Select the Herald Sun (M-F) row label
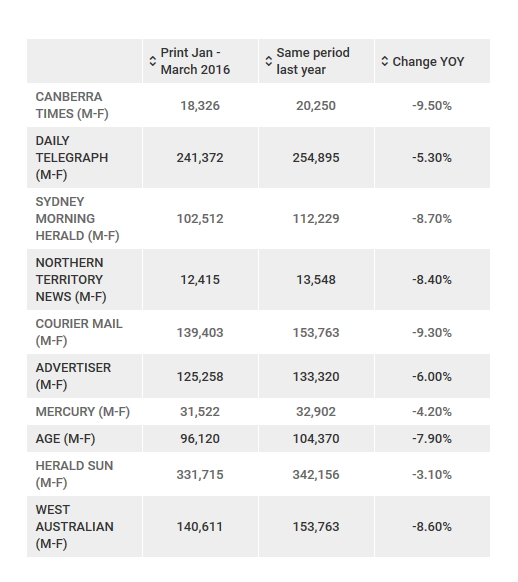Image resolution: width=518 pixels, height=582 pixels. tap(74, 474)
